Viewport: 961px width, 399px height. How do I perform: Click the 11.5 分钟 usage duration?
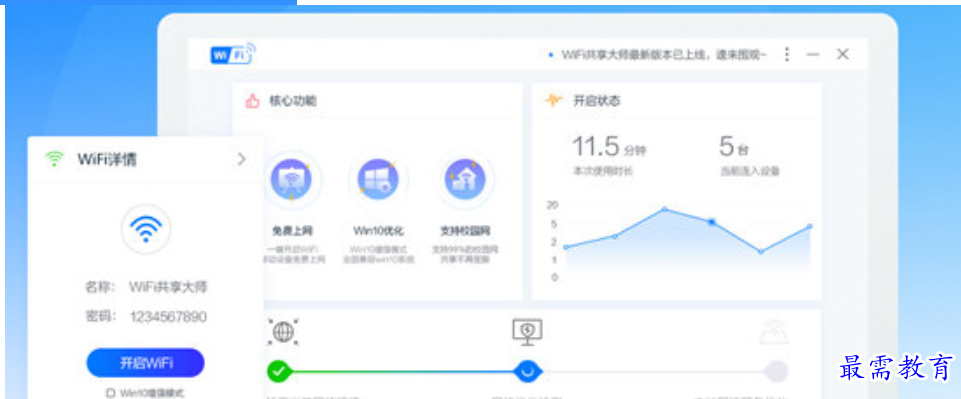(609, 147)
